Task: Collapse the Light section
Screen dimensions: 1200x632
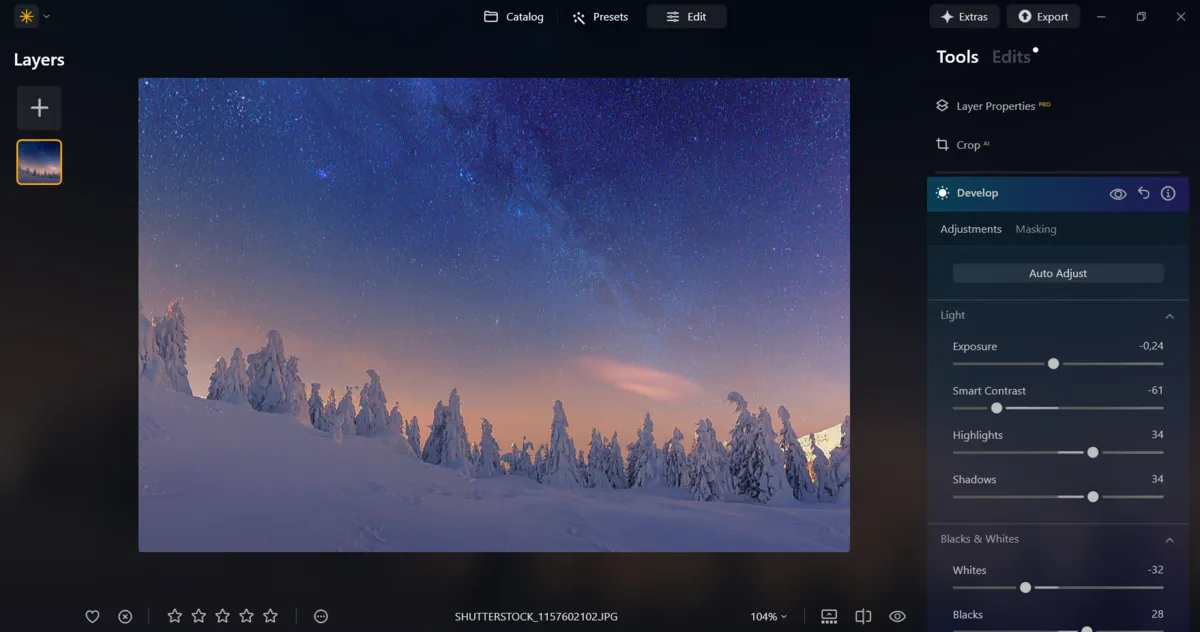Action: pos(1169,315)
